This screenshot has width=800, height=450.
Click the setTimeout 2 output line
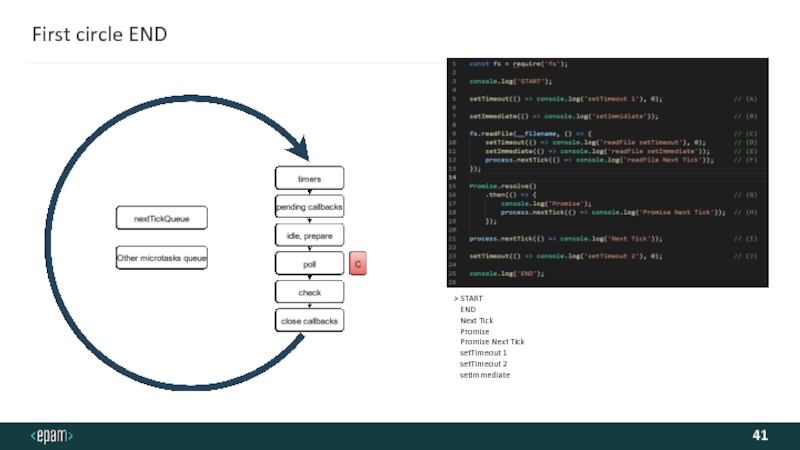[483, 364]
